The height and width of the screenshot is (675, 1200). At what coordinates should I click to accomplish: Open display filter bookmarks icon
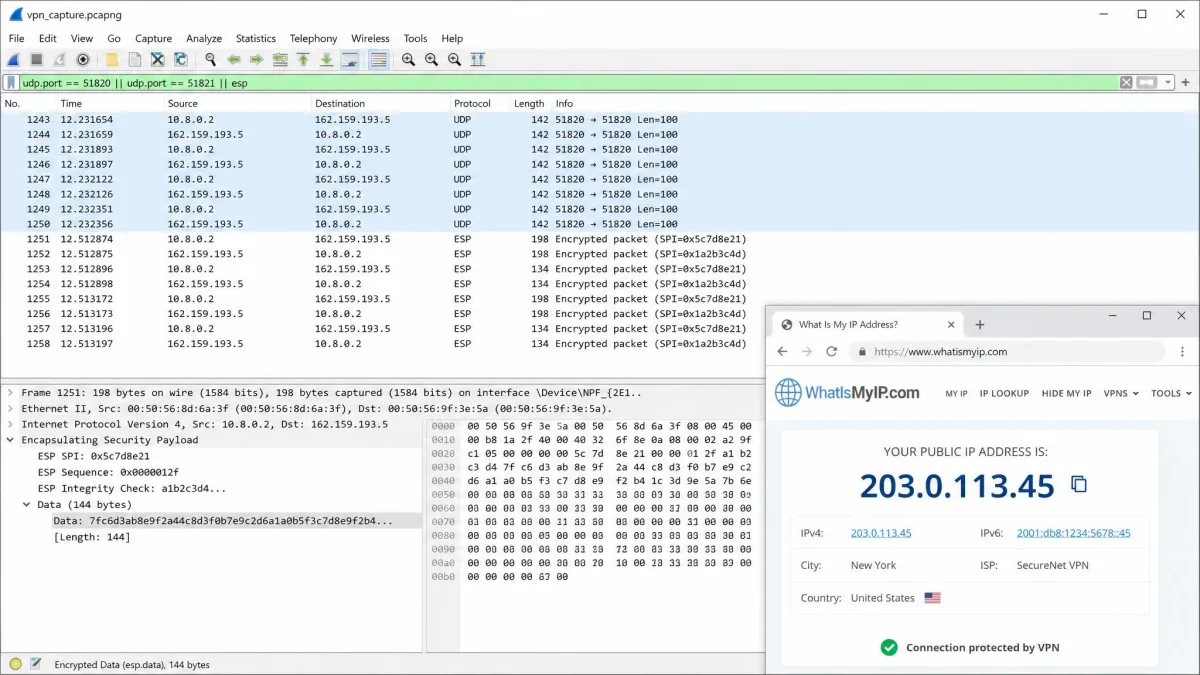[11, 83]
